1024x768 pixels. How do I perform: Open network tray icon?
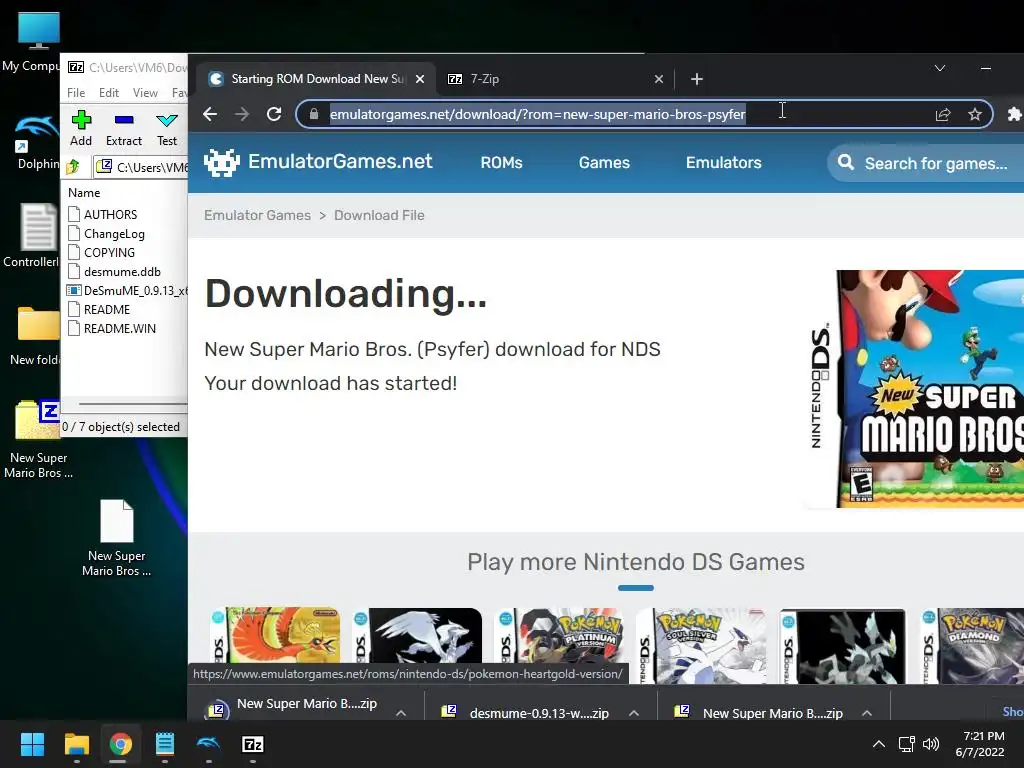[906, 744]
